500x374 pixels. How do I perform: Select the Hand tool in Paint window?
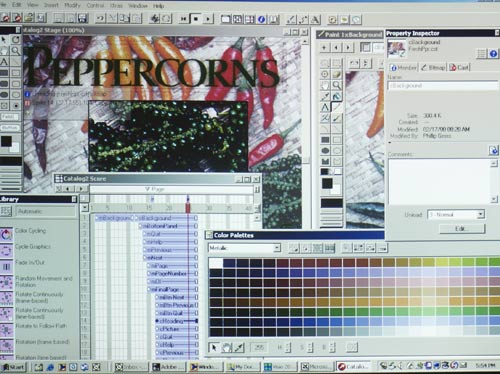pos(325,85)
